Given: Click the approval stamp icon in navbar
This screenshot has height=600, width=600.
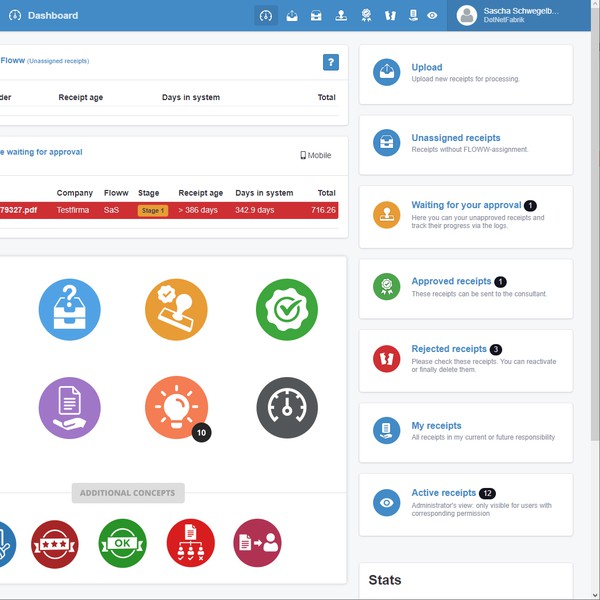Looking at the screenshot, I should tap(341, 16).
